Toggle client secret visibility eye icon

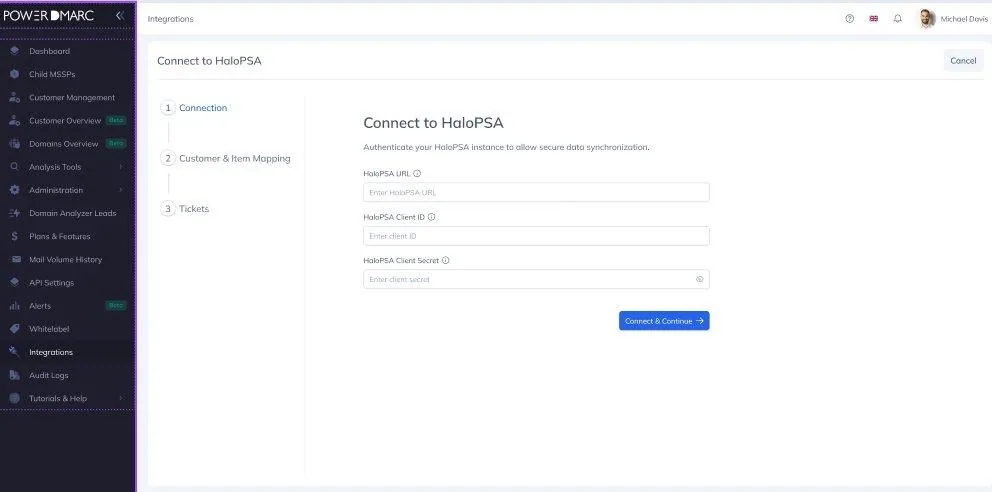[x=700, y=279]
